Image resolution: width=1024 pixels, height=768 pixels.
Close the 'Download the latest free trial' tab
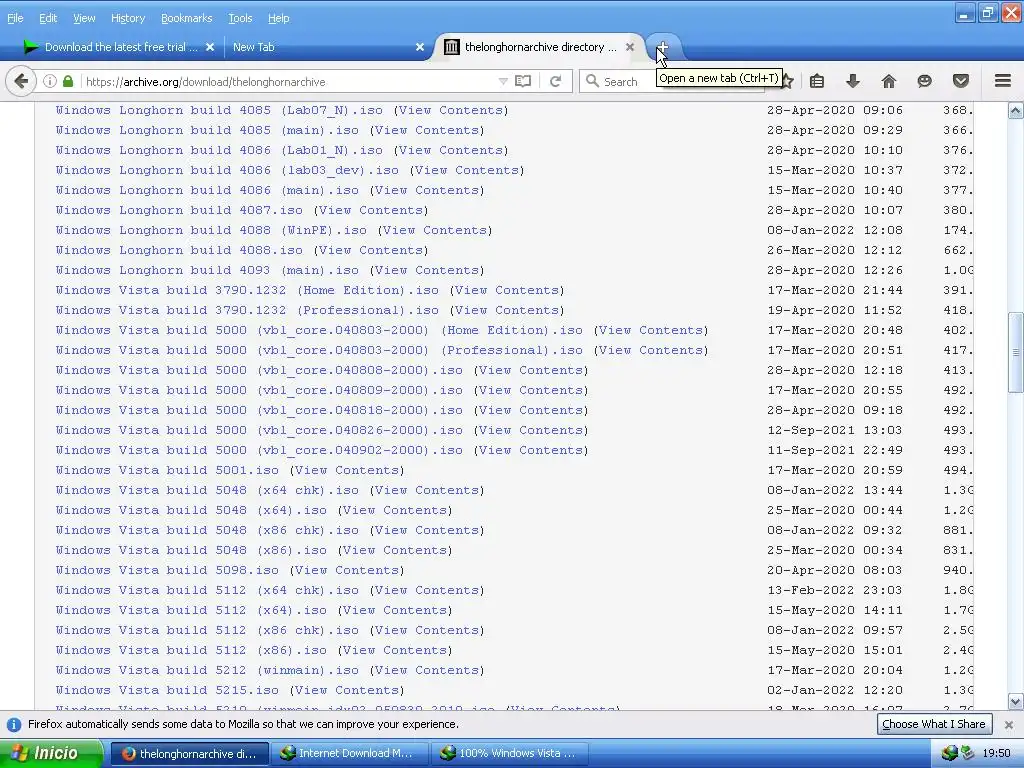point(210,47)
